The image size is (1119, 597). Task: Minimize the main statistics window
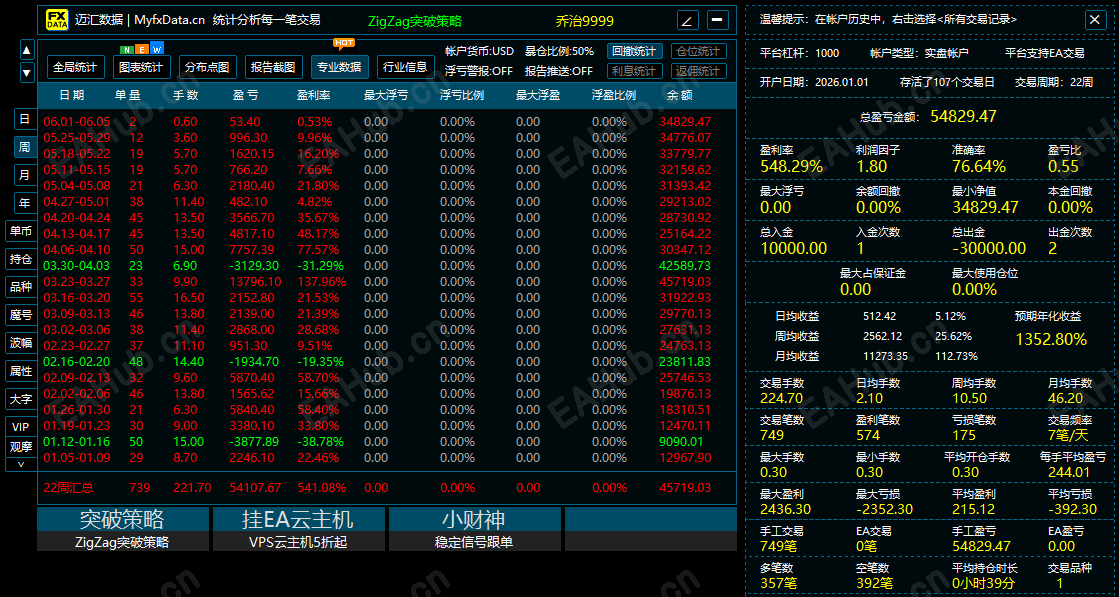click(718, 20)
